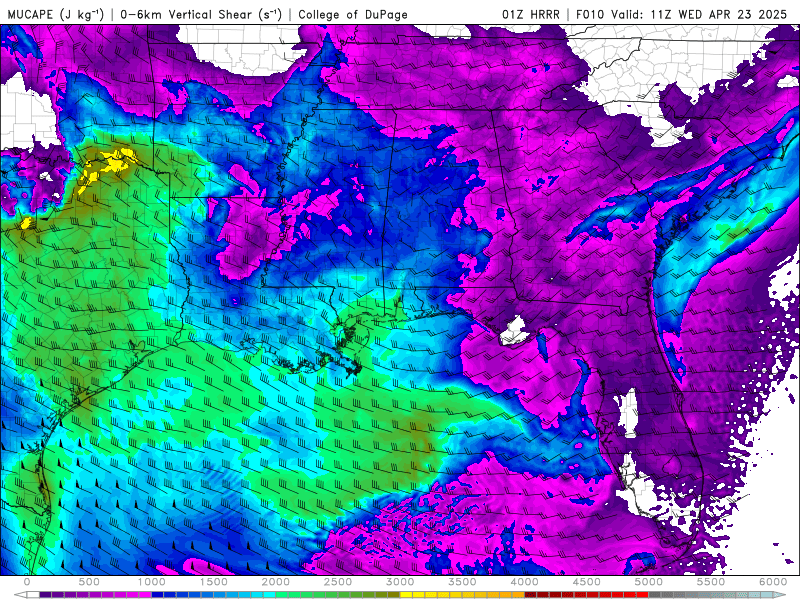Click the dark red swatch below the 4000 label

coord(531,595)
